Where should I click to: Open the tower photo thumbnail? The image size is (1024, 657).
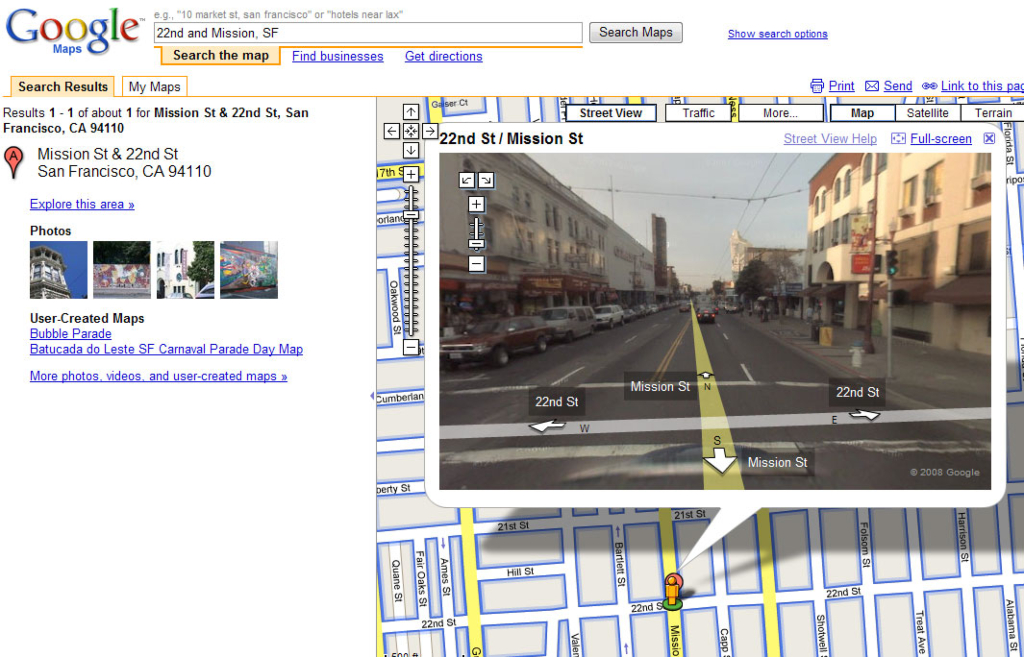pos(59,270)
